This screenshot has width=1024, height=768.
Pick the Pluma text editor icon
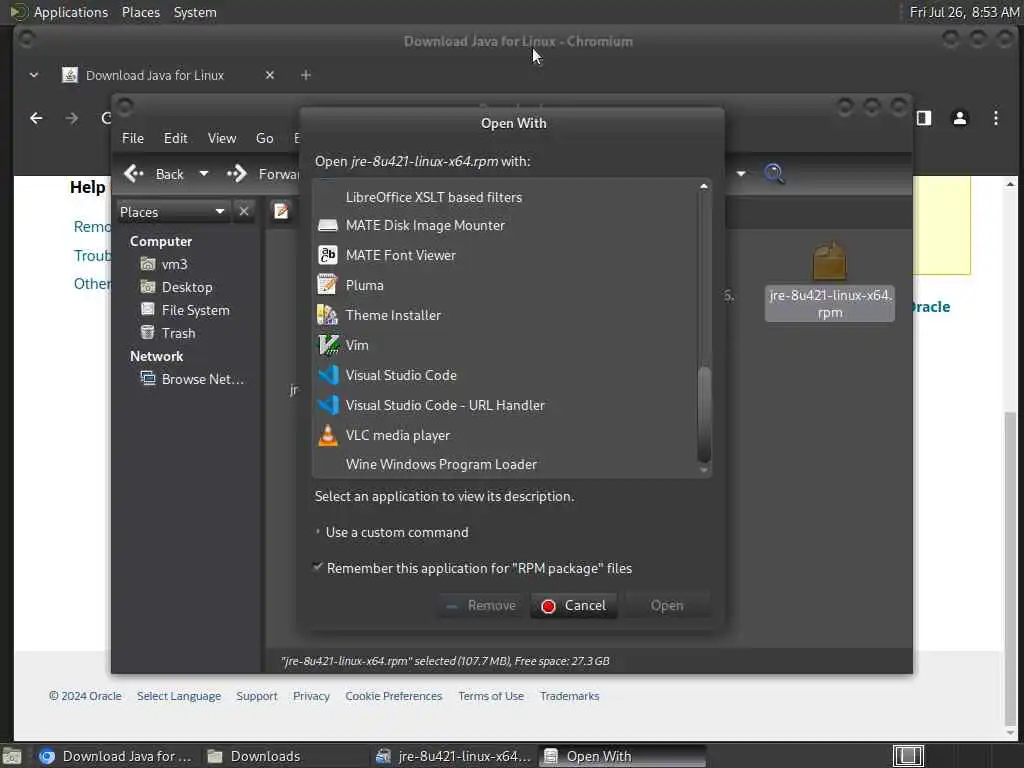point(327,285)
